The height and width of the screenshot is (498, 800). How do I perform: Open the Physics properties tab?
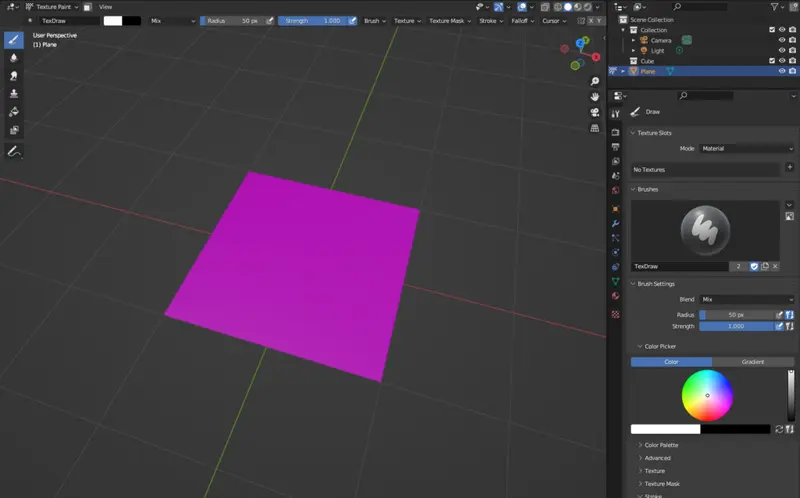pyautogui.click(x=615, y=252)
